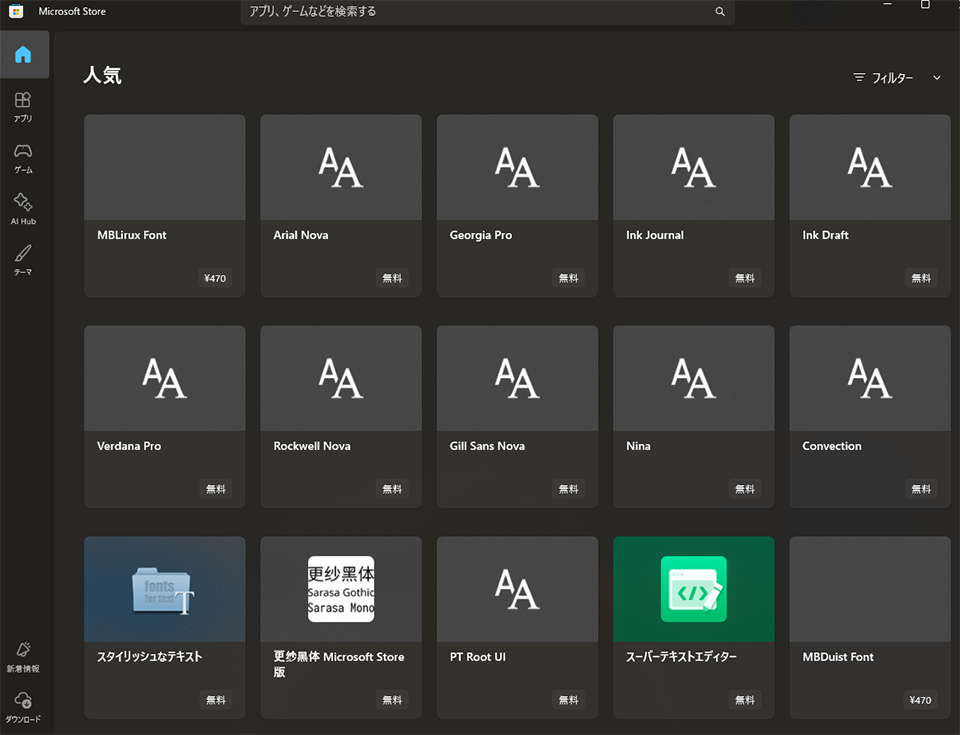Select the Gill Sans Nova title text
Screen dimensions: 960x735
coord(487,446)
